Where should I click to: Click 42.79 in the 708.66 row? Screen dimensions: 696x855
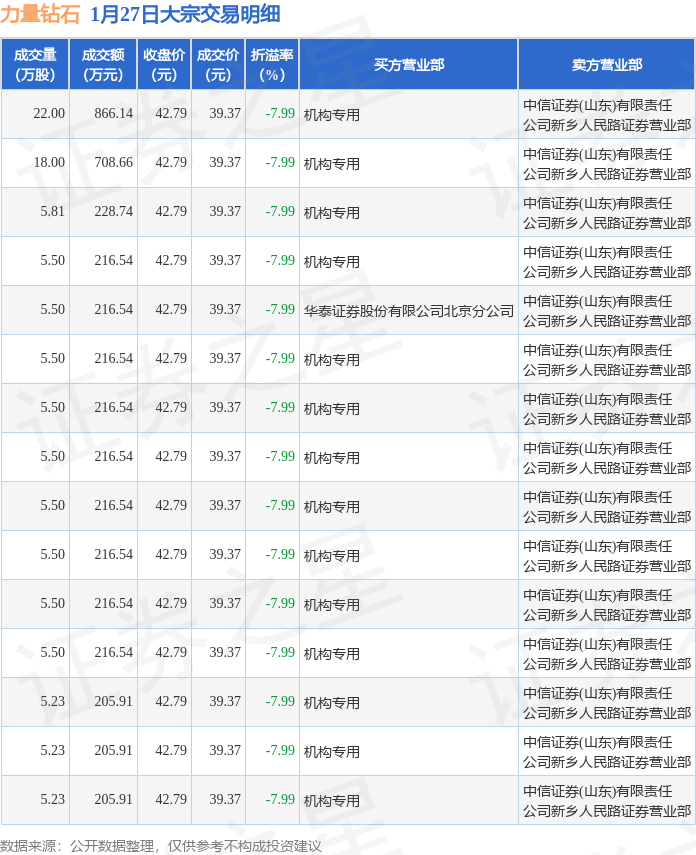coord(171,162)
